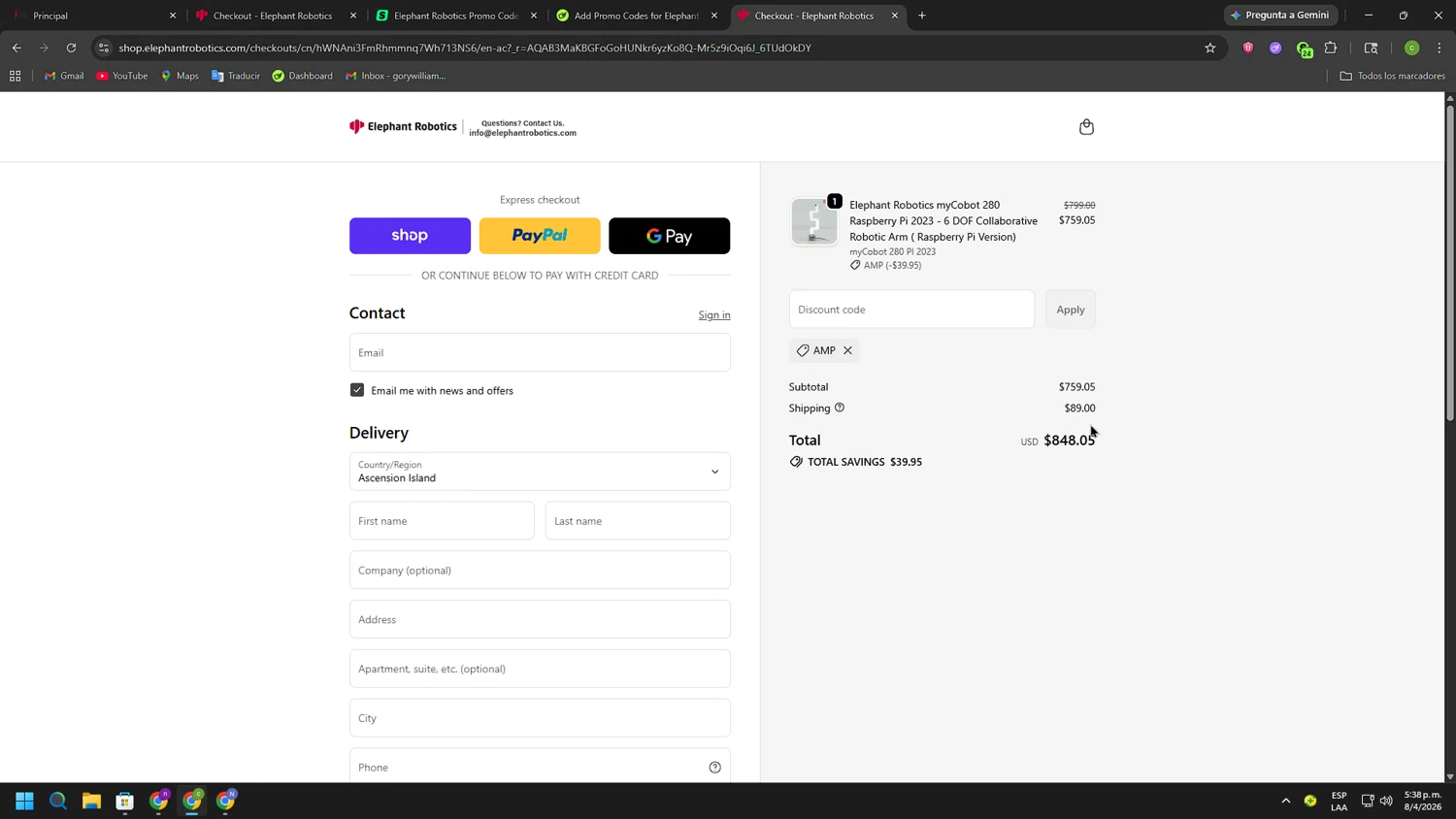The height and width of the screenshot is (819, 1456).
Task: Pay with the Google Pay button
Action: 670,236
